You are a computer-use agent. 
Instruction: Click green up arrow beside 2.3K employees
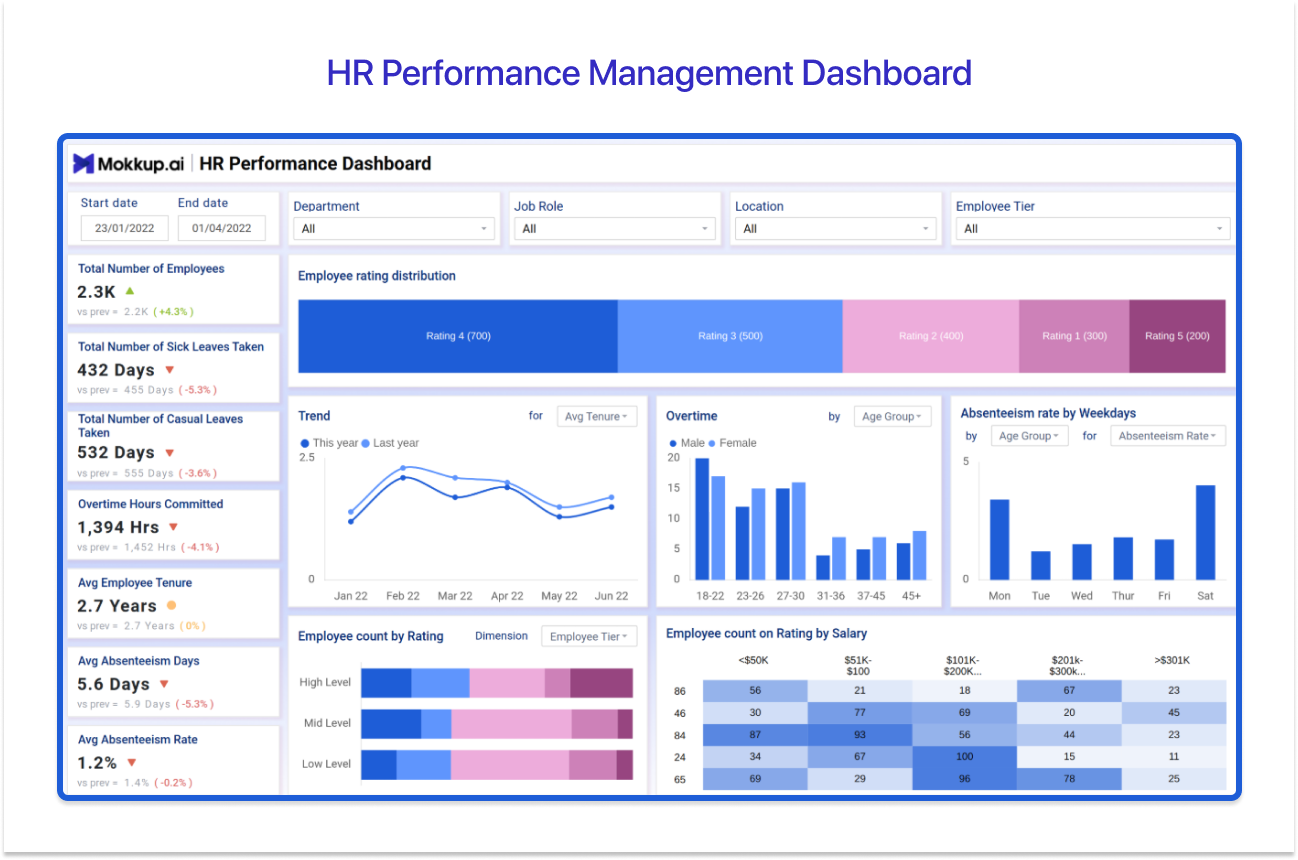tap(129, 291)
